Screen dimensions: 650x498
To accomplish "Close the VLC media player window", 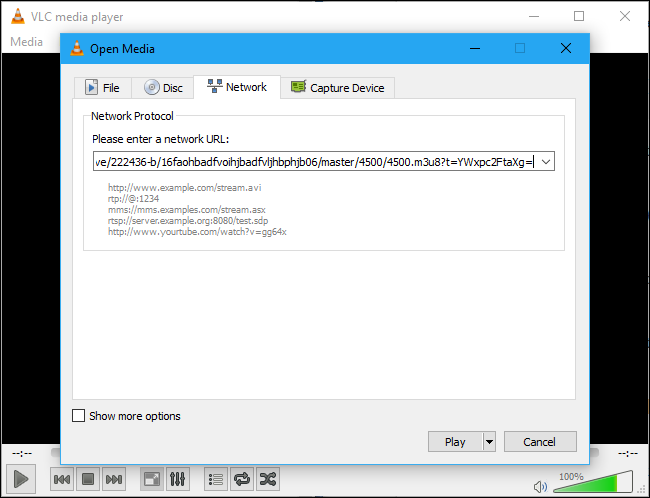I will [625, 16].
